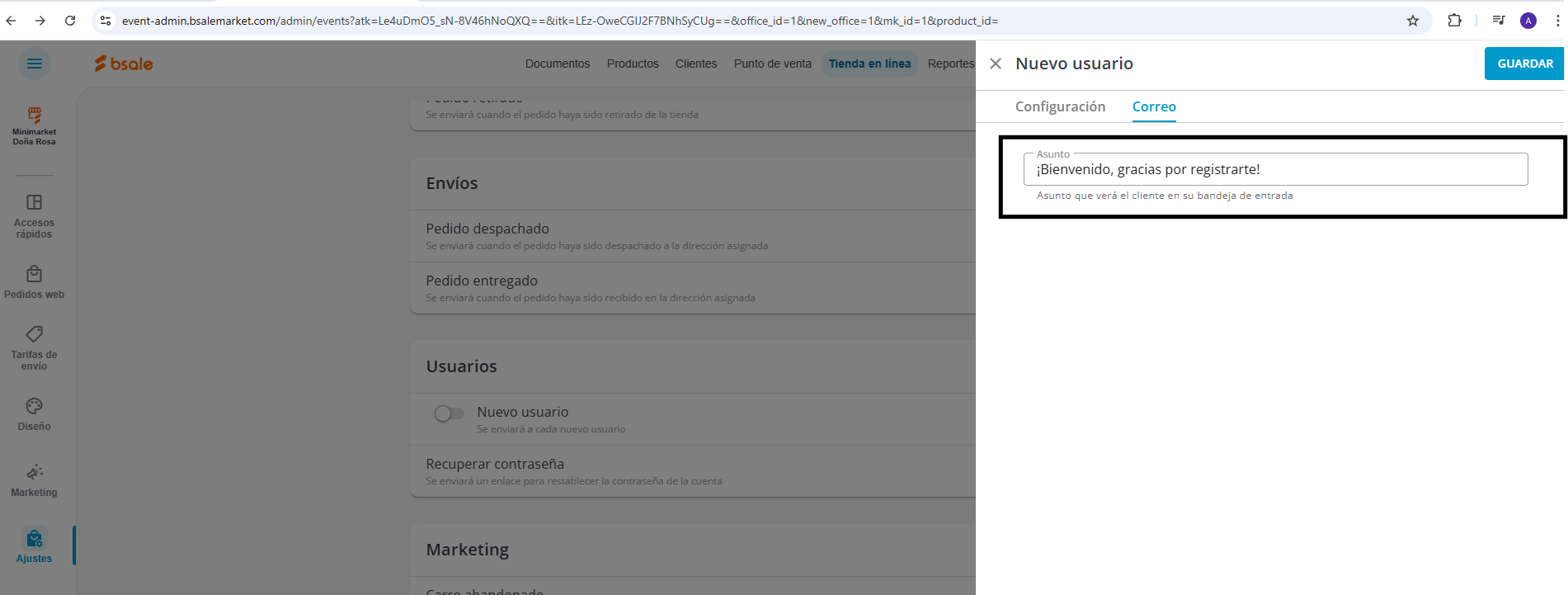Open the Documentos menu

[558, 64]
